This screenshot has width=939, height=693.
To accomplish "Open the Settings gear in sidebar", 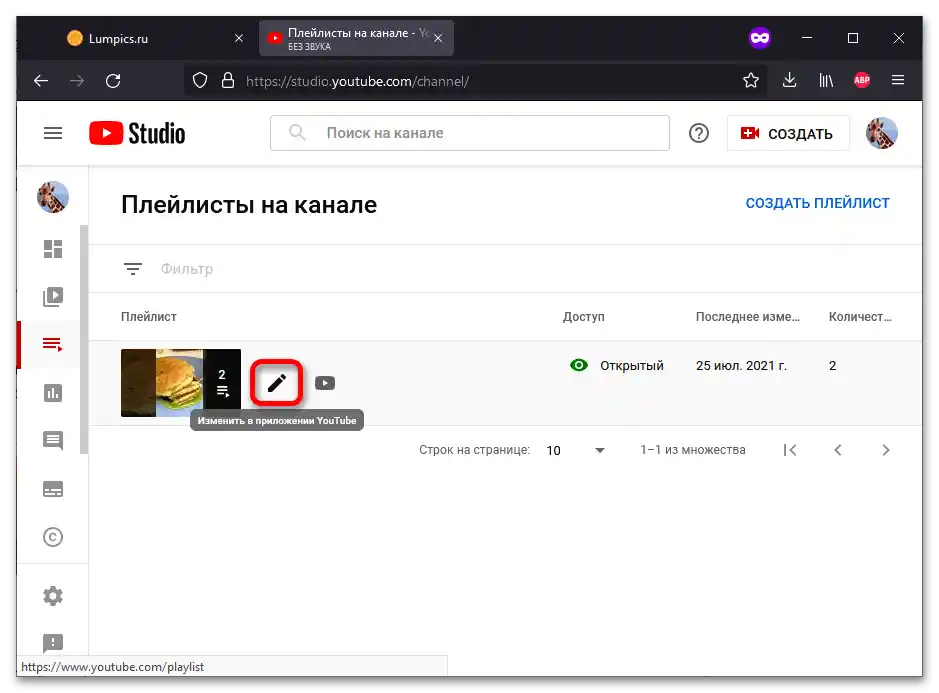I will (x=53, y=596).
